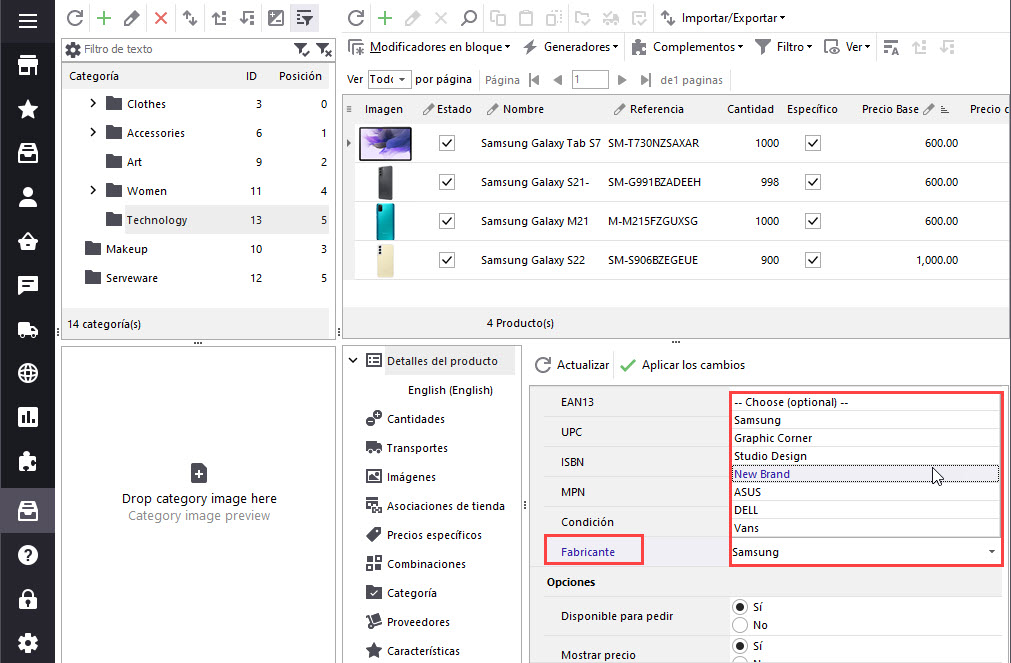The height and width of the screenshot is (663, 1011).
Task: Toggle Estado checkbox for Samsung Galaxy M21
Action: pos(447,221)
